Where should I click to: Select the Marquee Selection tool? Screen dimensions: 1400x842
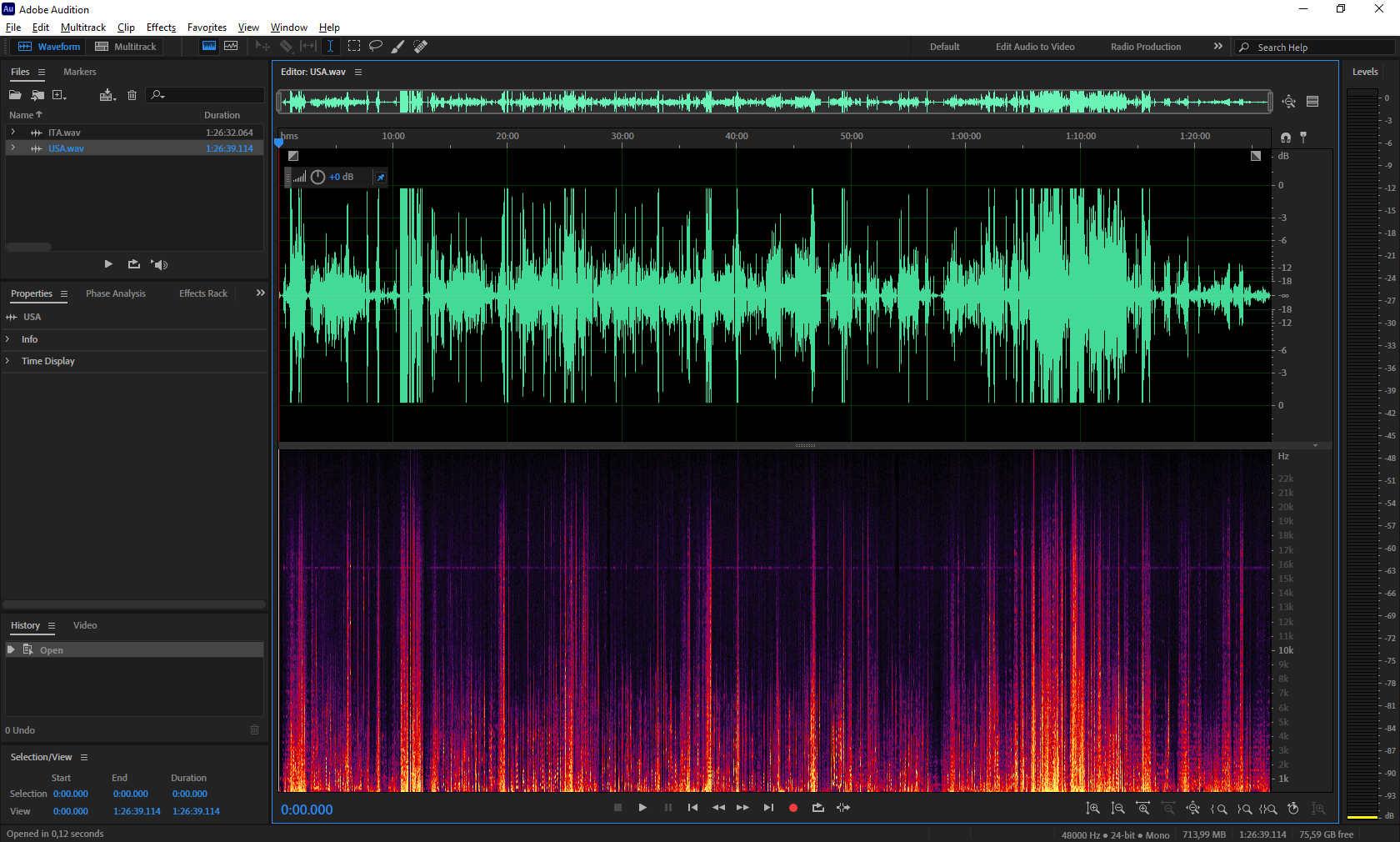pos(354,46)
